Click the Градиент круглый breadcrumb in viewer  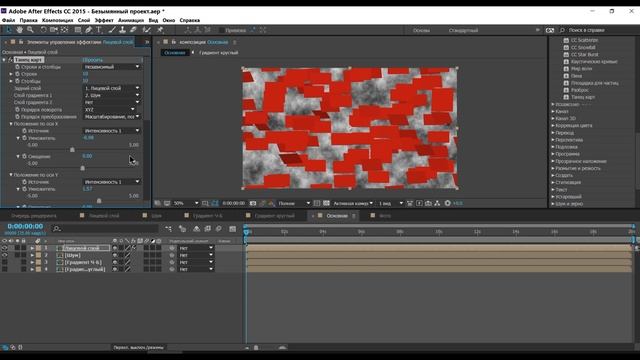click(218, 53)
